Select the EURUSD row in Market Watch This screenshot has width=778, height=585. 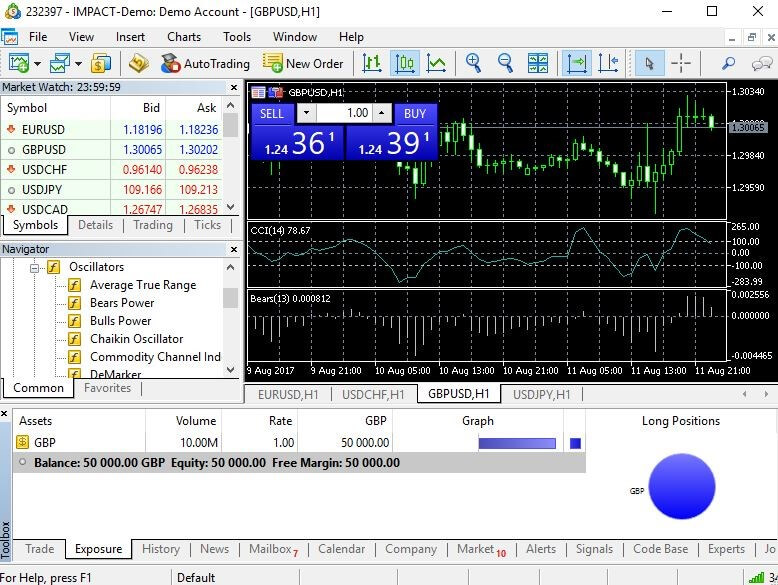pos(112,130)
